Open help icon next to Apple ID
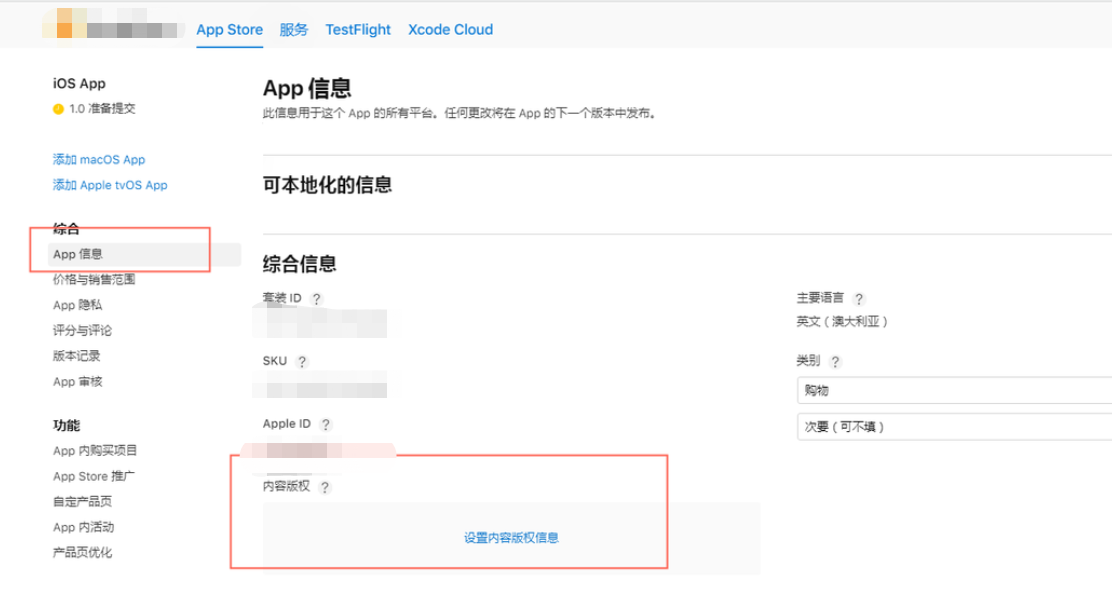This screenshot has width=1112, height=599. [x=326, y=425]
